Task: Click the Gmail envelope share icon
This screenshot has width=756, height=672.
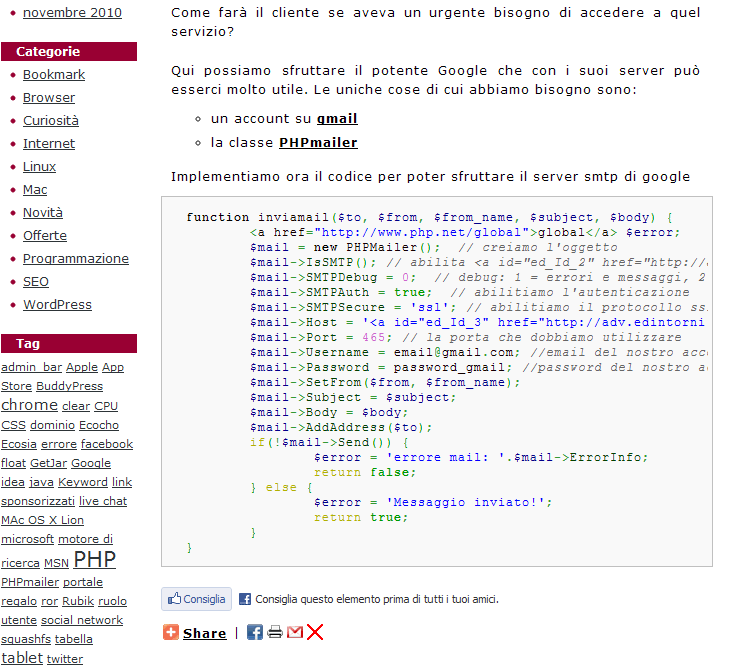Action: coord(295,632)
